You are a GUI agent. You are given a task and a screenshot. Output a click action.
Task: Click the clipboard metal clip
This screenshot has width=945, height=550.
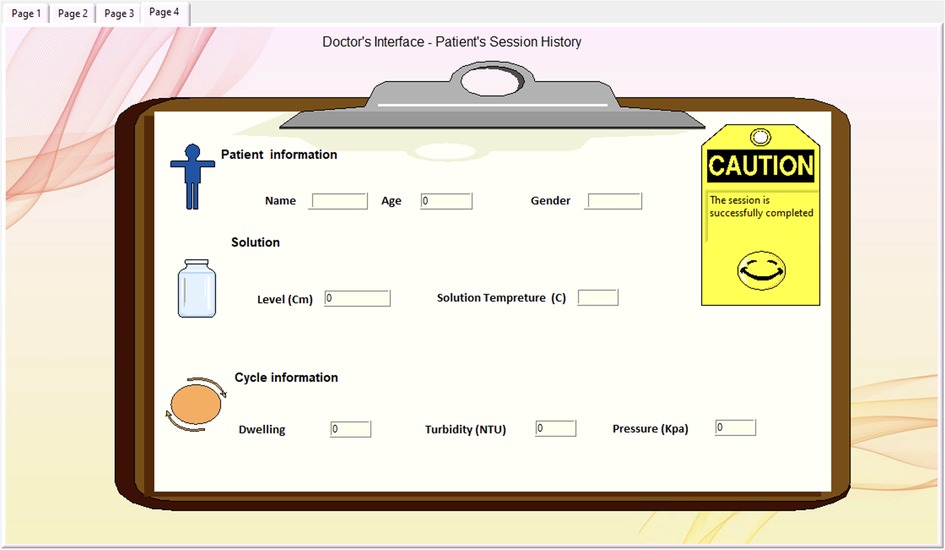(x=492, y=96)
